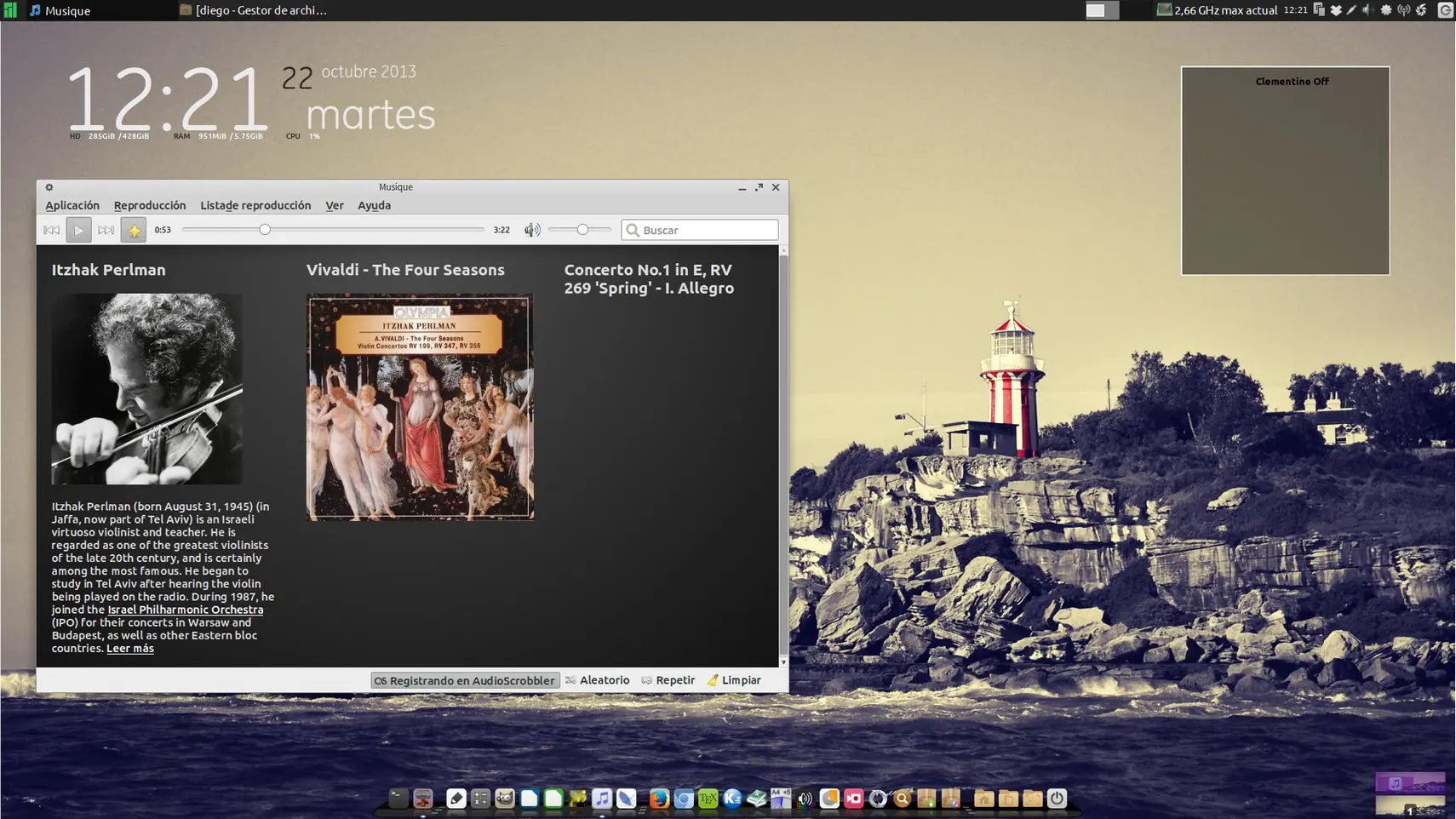Click Registrando en AudioScrobbler button
The height and width of the screenshot is (819, 1456).
(465, 680)
